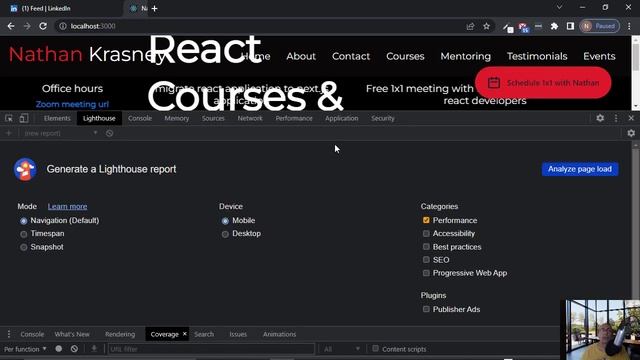Switch to Elements tab
Image resolution: width=640 pixels, height=360 pixels.
click(x=57, y=118)
